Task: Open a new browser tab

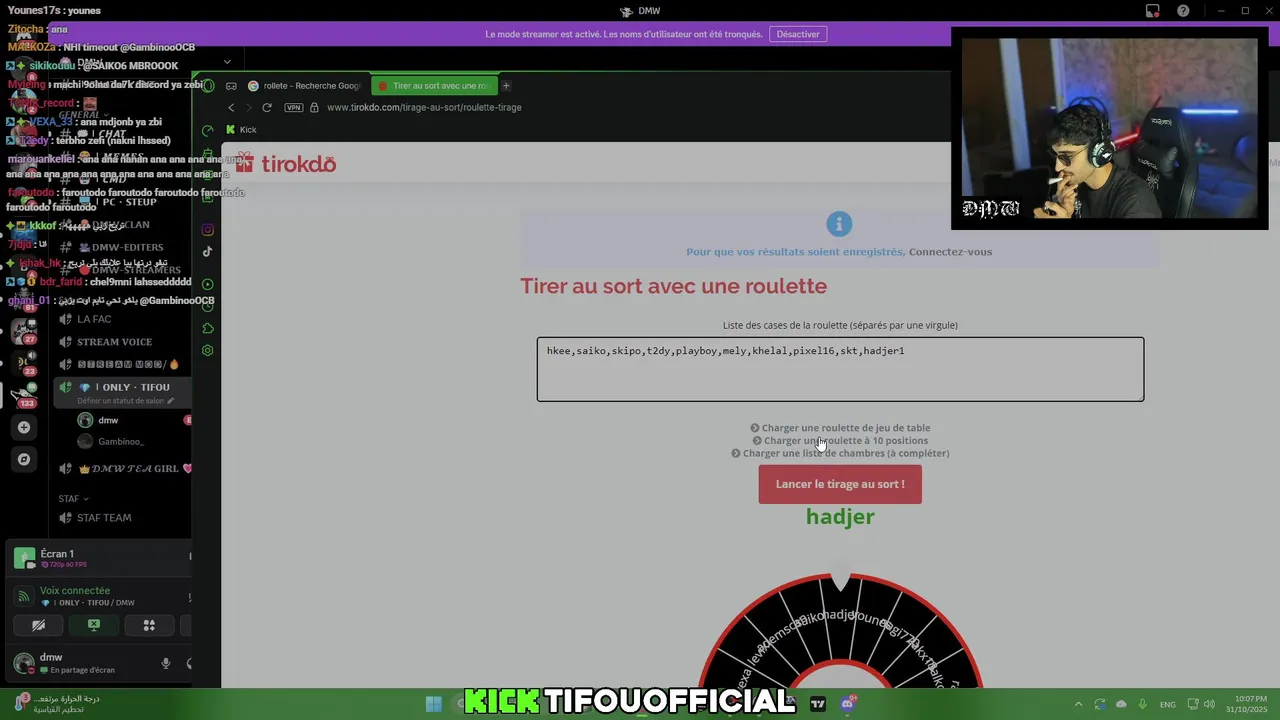Action: click(x=506, y=86)
